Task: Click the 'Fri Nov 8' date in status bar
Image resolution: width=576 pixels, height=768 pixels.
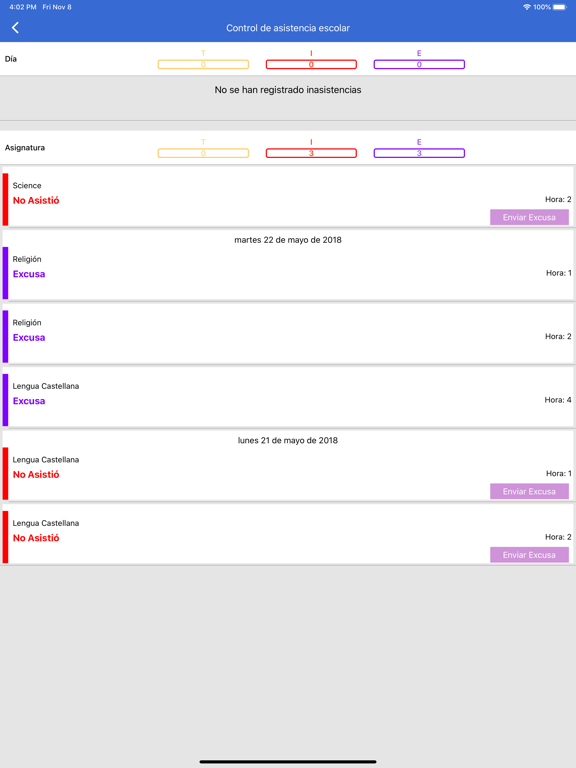Action: tap(57, 7)
